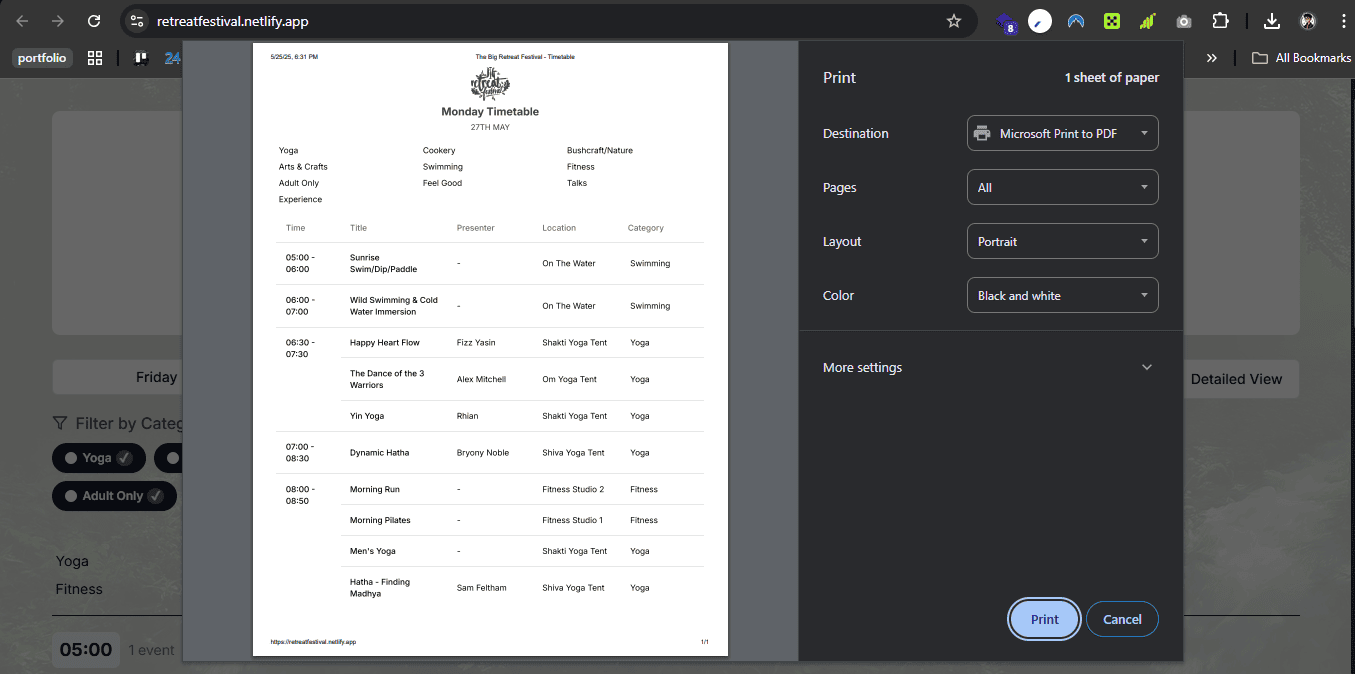Viewport: 1355px width, 674px height.
Task: Open the Destination dropdown Microsoft Print to PDF
Action: point(1062,133)
